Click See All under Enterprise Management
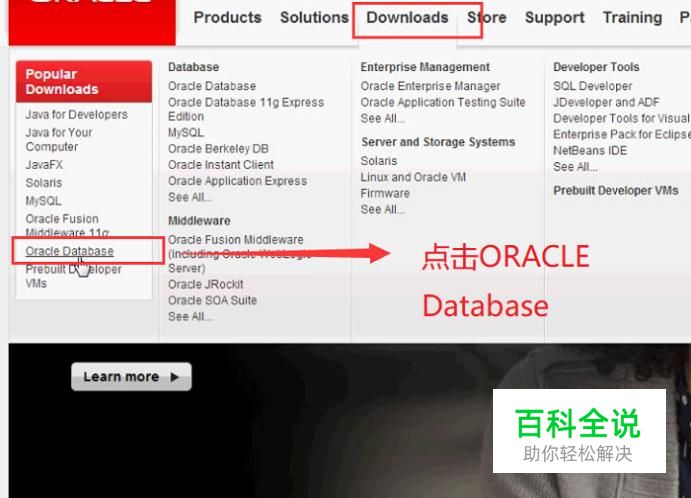The width and height of the screenshot is (691, 498). (383, 119)
